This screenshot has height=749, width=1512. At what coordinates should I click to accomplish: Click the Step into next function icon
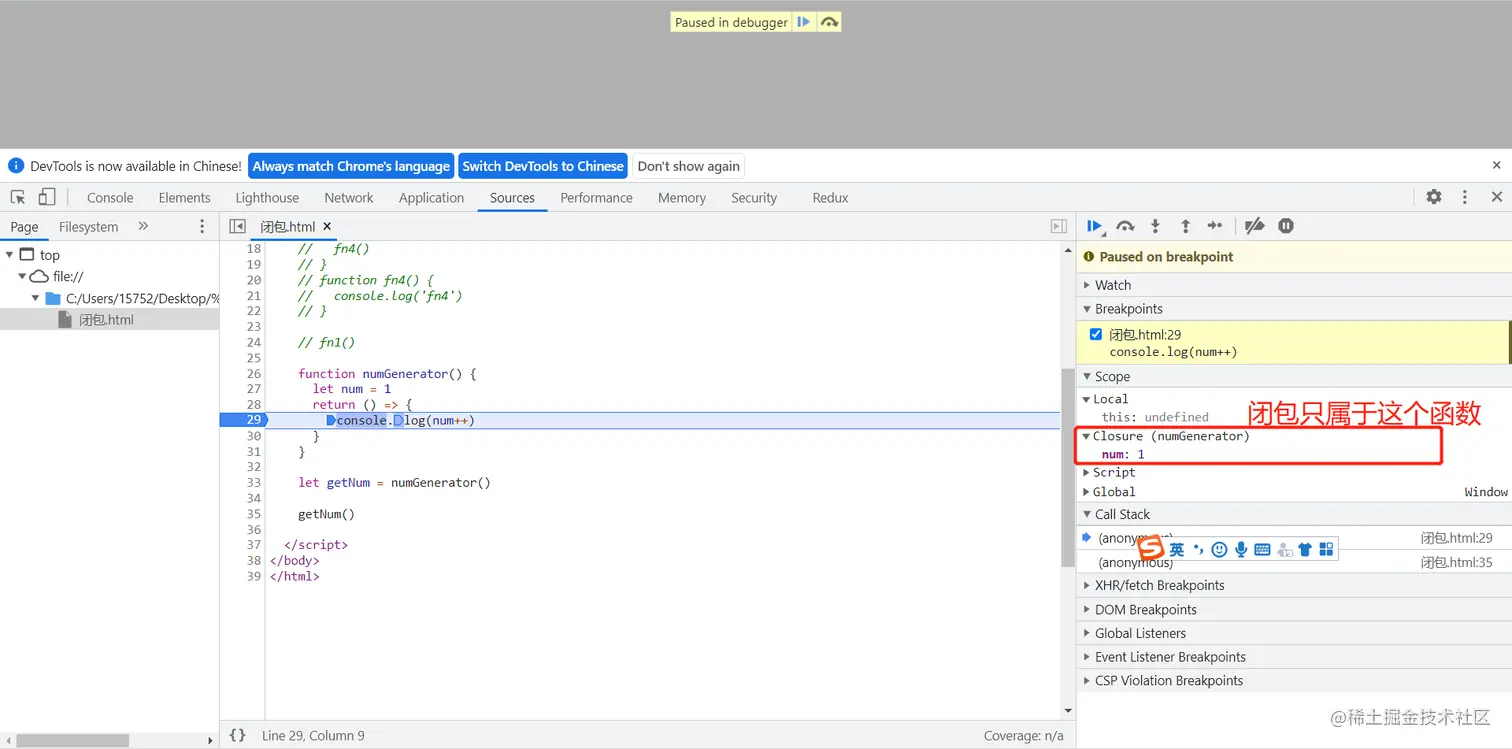tap(1155, 227)
